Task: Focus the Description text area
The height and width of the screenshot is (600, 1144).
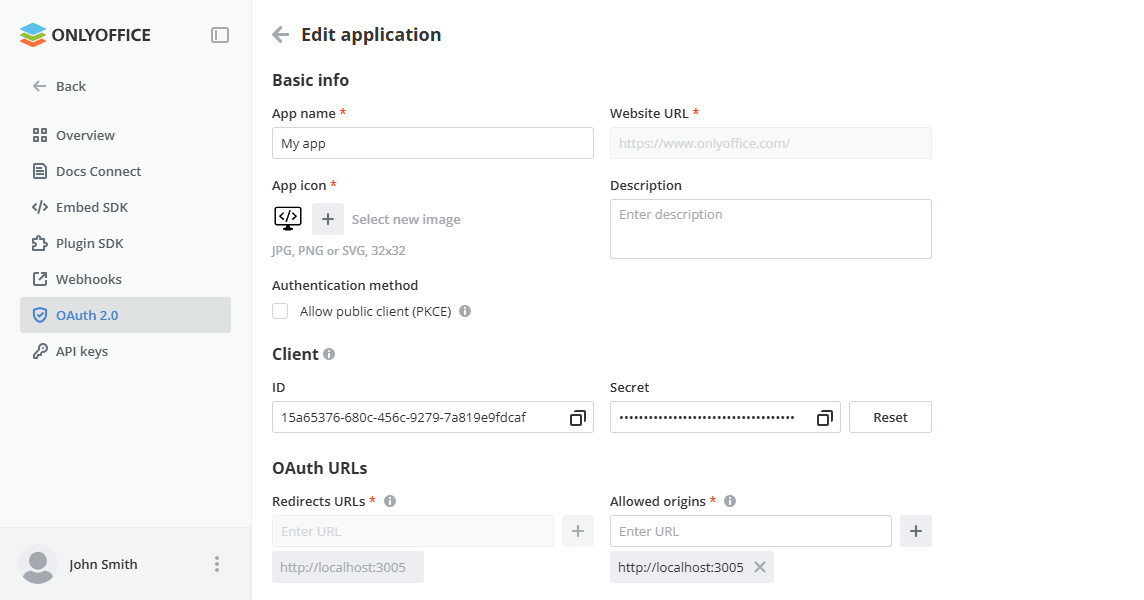Action: coord(770,229)
